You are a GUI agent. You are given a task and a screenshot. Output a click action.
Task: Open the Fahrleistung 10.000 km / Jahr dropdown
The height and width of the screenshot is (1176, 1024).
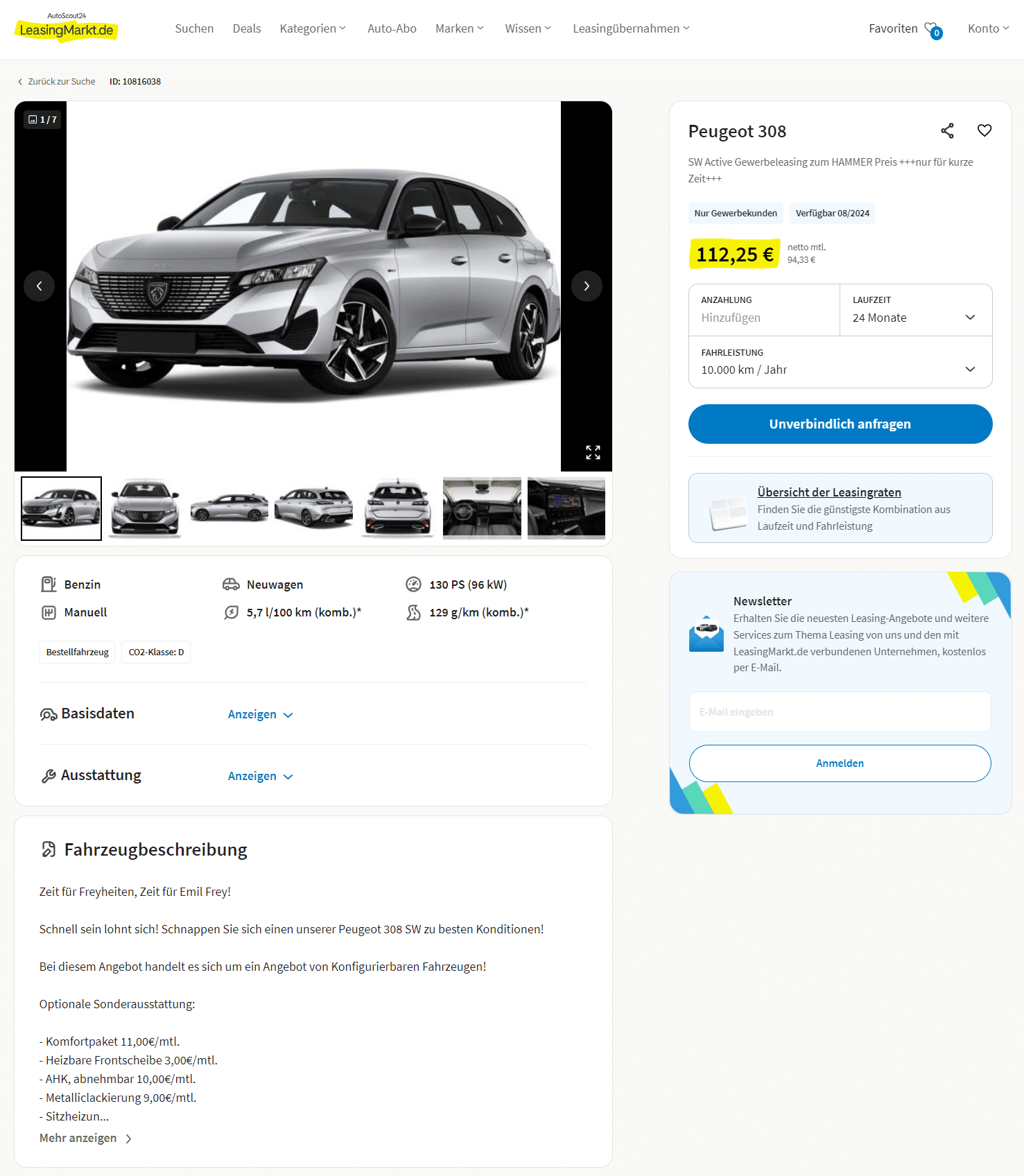click(x=840, y=362)
